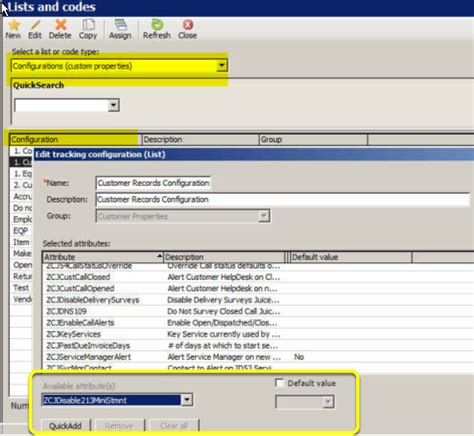
Task: Click into the Name input field
Action: 153,183
